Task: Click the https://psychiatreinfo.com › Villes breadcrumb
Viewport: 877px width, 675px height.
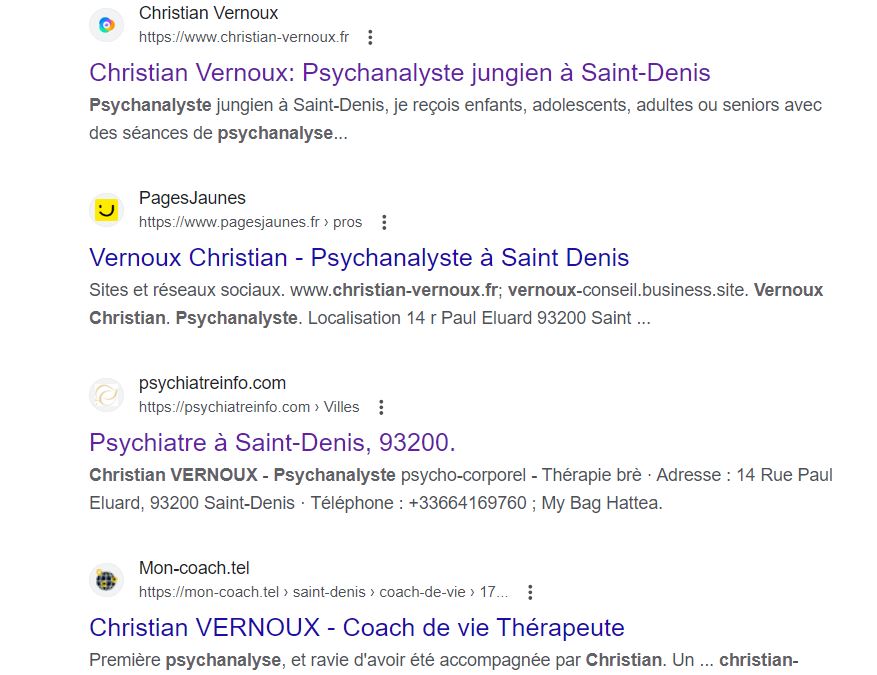Action: (x=249, y=407)
